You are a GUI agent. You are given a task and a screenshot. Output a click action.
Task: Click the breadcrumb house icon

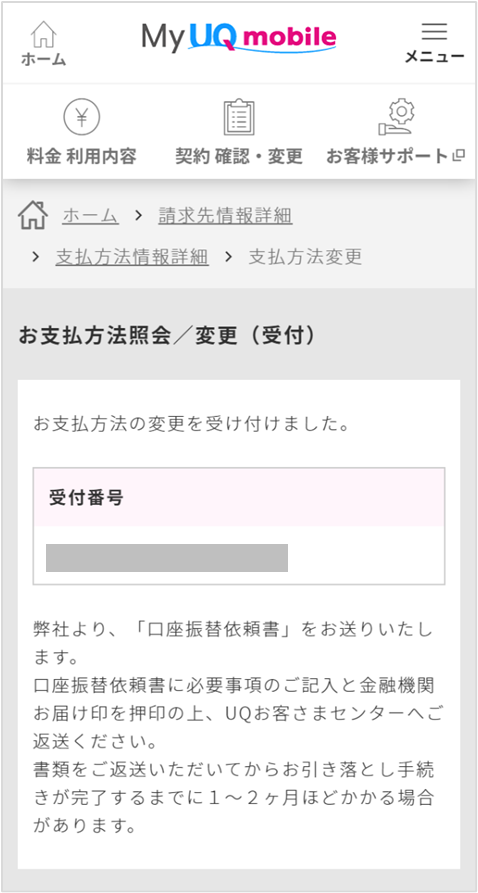(32, 216)
